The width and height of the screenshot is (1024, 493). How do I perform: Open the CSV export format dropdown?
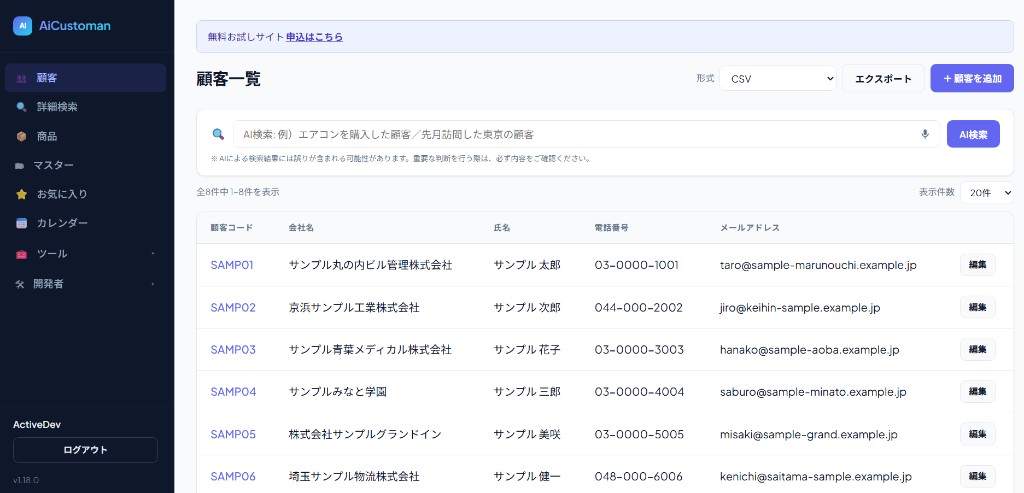coord(778,78)
